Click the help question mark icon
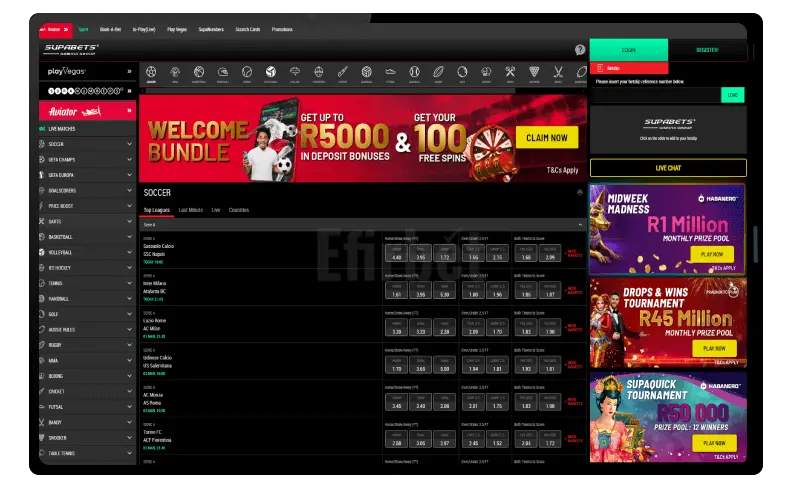This screenshot has width=796, height=496. pos(580,49)
